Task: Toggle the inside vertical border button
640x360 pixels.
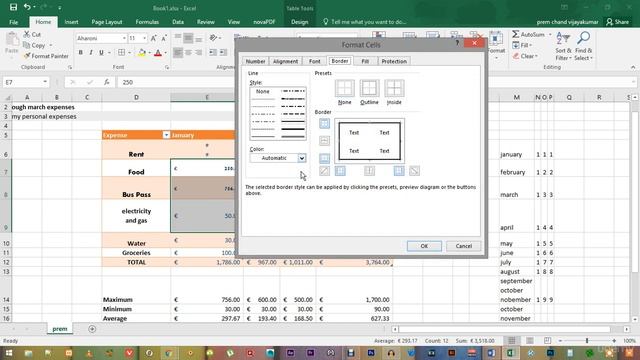Action: pos(369,171)
